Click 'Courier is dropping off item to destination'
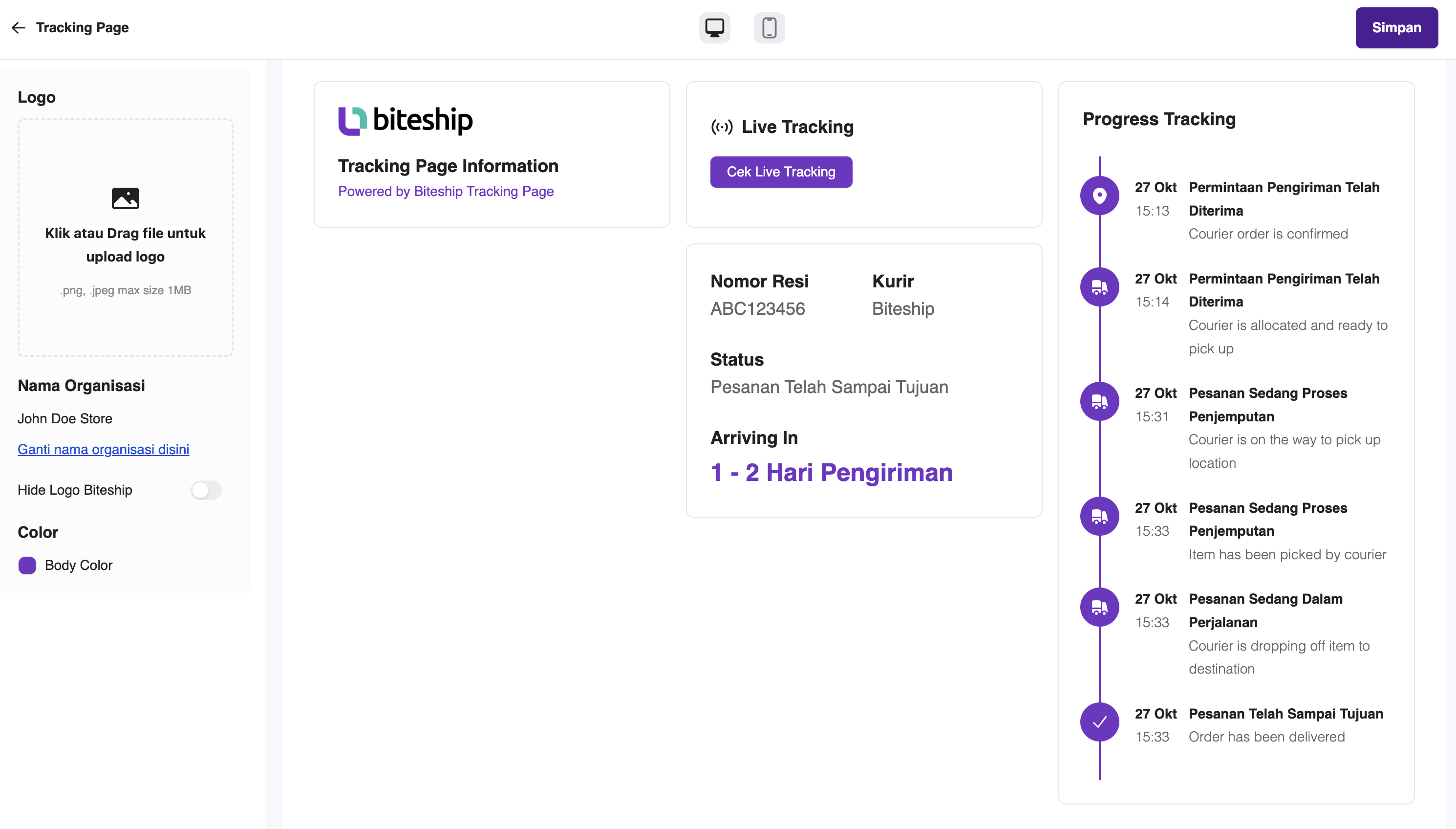This screenshot has width=1456, height=829. coord(1279,657)
